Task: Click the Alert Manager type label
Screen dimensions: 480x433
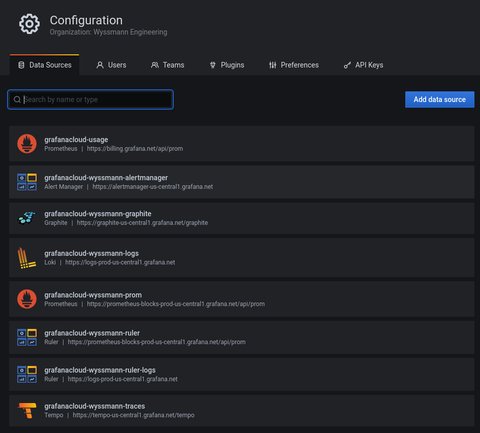Action: point(63,187)
